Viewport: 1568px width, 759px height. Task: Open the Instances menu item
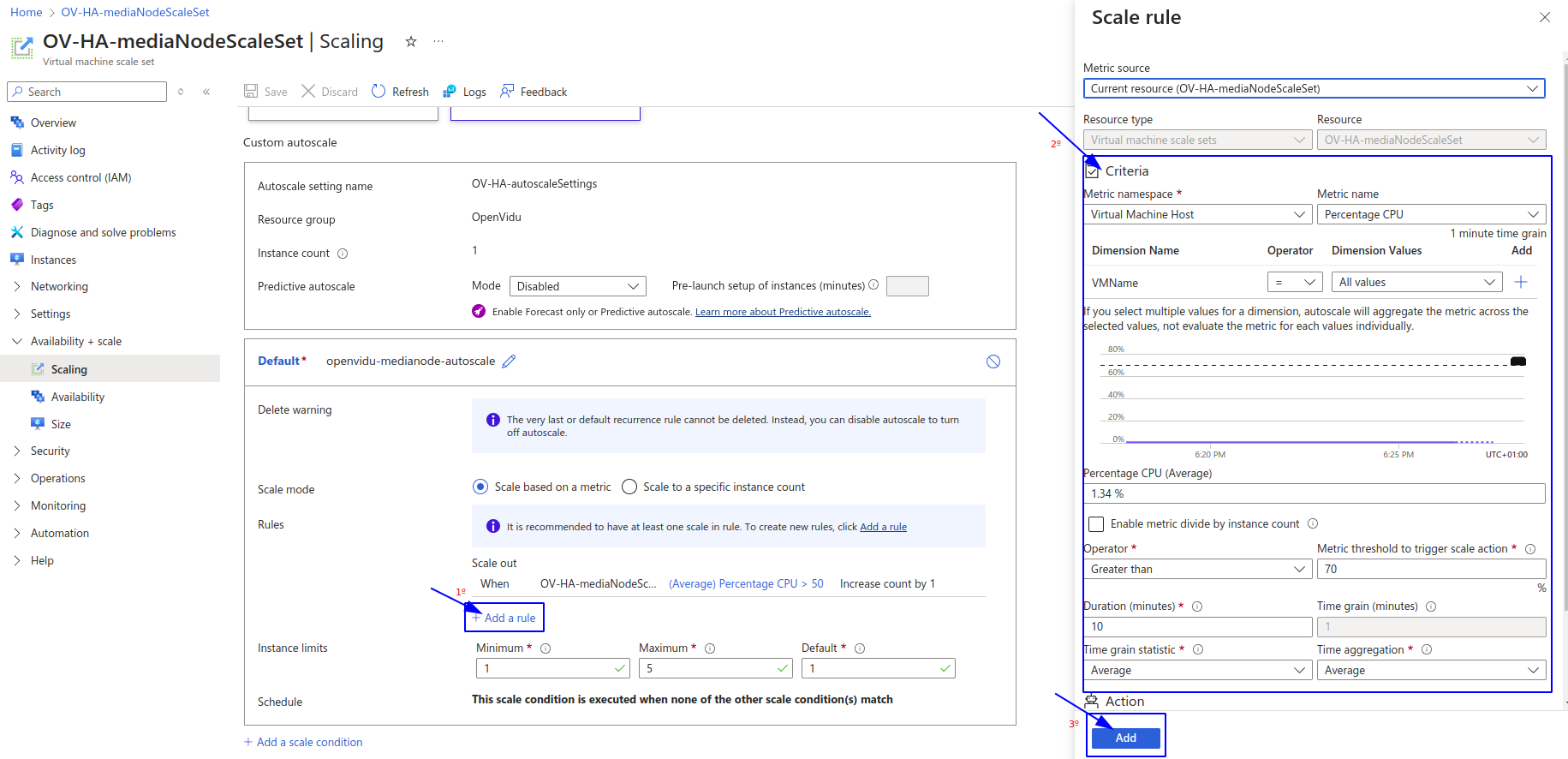tap(53, 260)
